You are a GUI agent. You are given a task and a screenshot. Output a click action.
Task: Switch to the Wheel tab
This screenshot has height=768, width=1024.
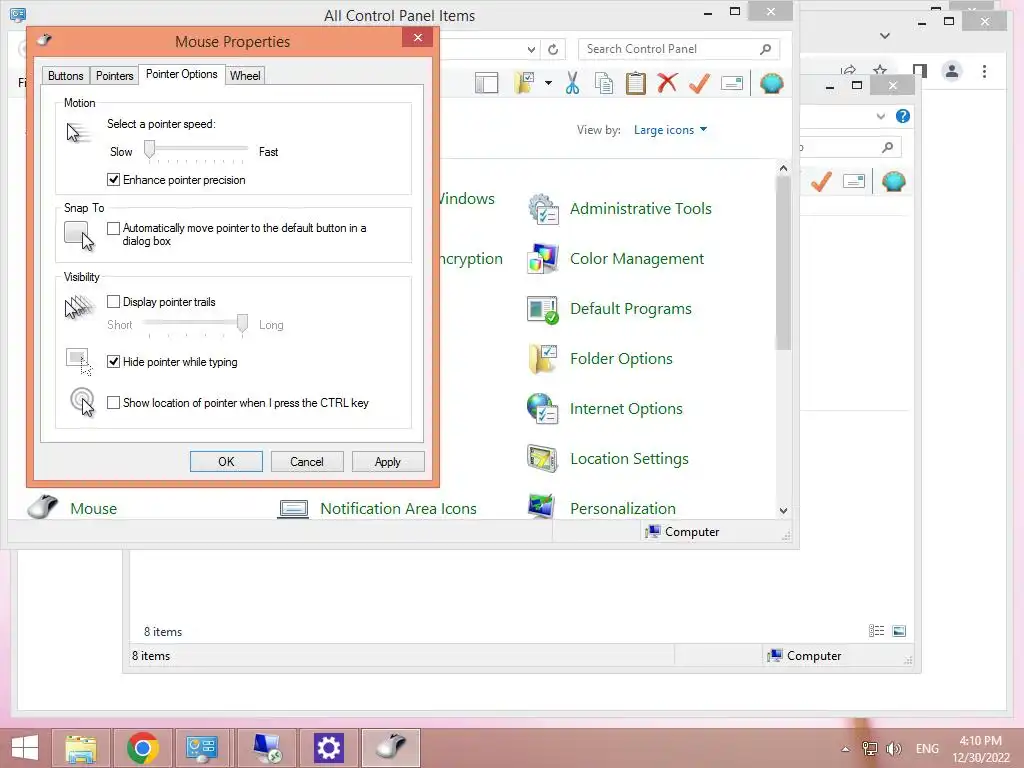[245, 76]
